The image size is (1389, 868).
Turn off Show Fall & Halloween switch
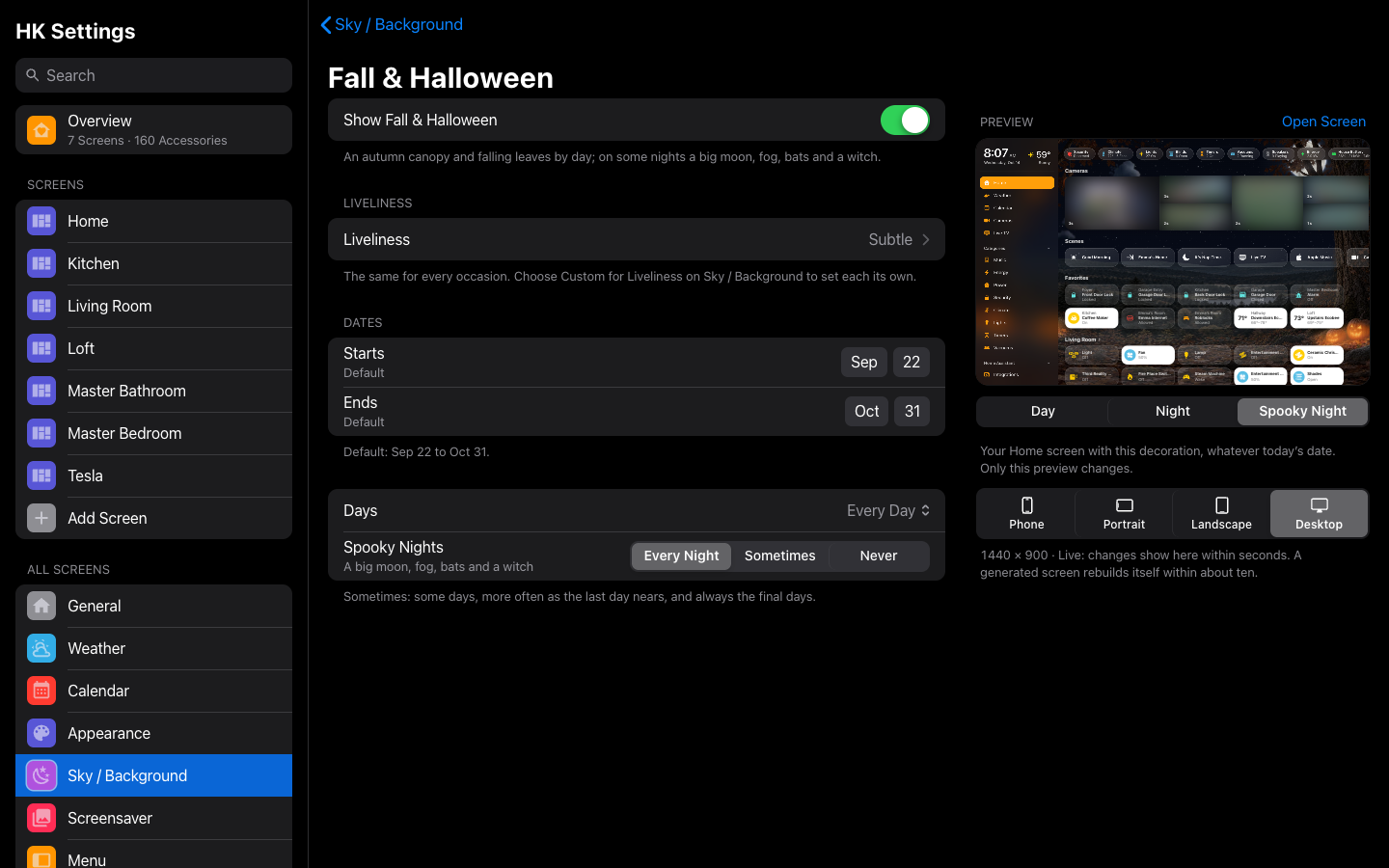(x=905, y=120)
